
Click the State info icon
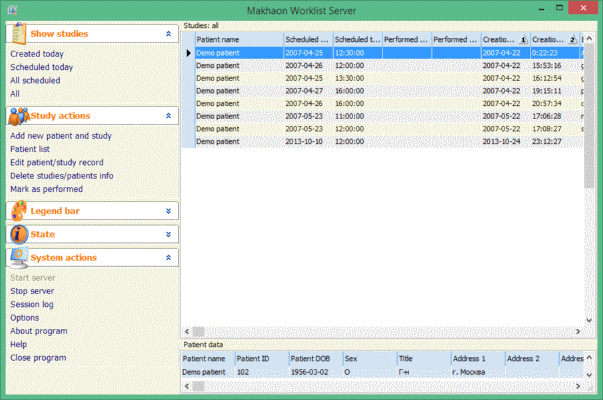(x=19, y=234)
